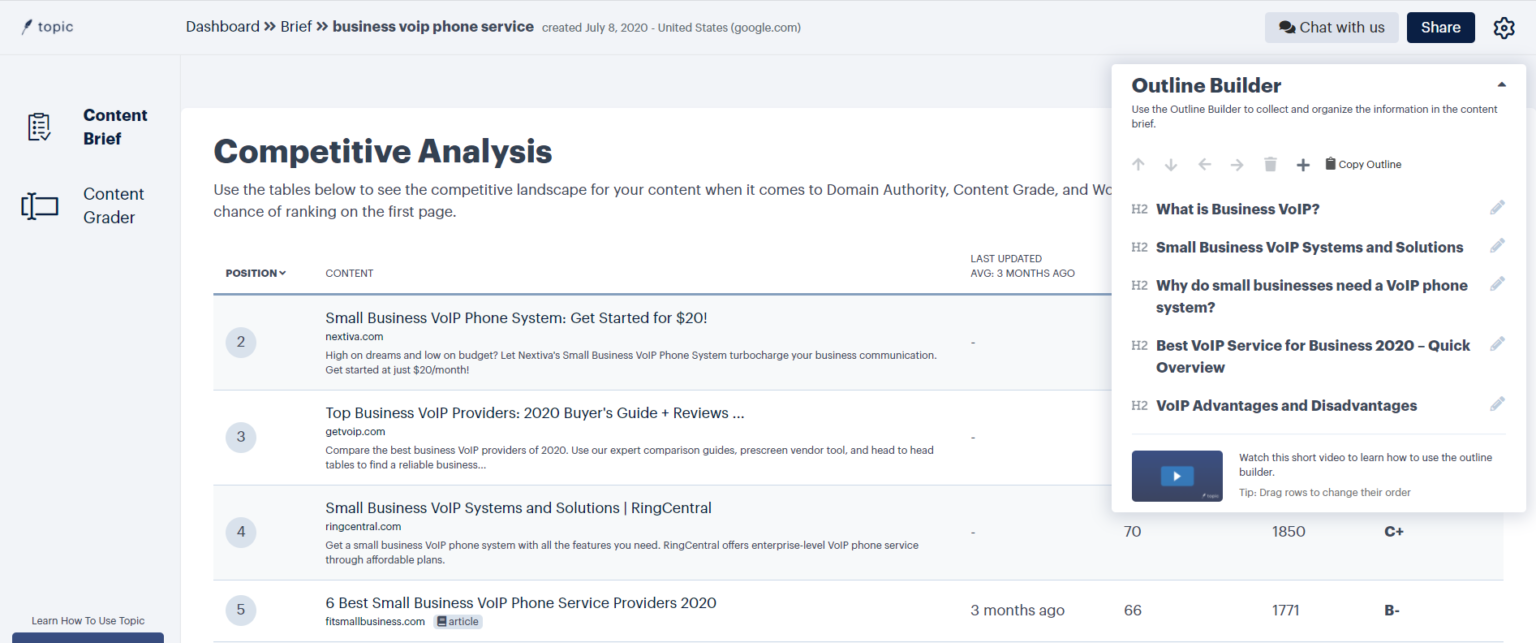Click the CONTENT column header

point(349,273)
